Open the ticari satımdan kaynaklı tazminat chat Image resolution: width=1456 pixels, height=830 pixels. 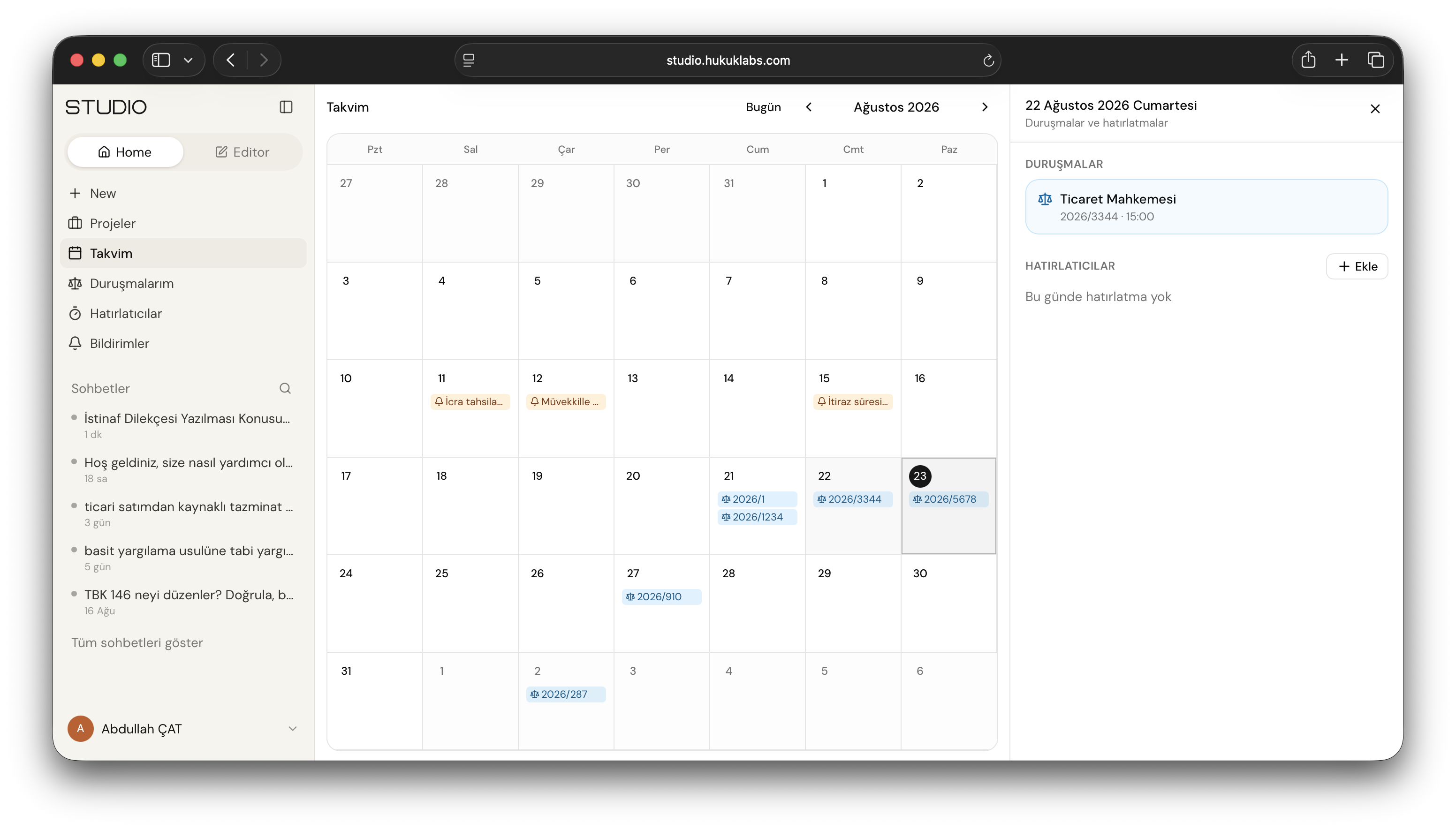pyautogui.click(x=183, y=513)
